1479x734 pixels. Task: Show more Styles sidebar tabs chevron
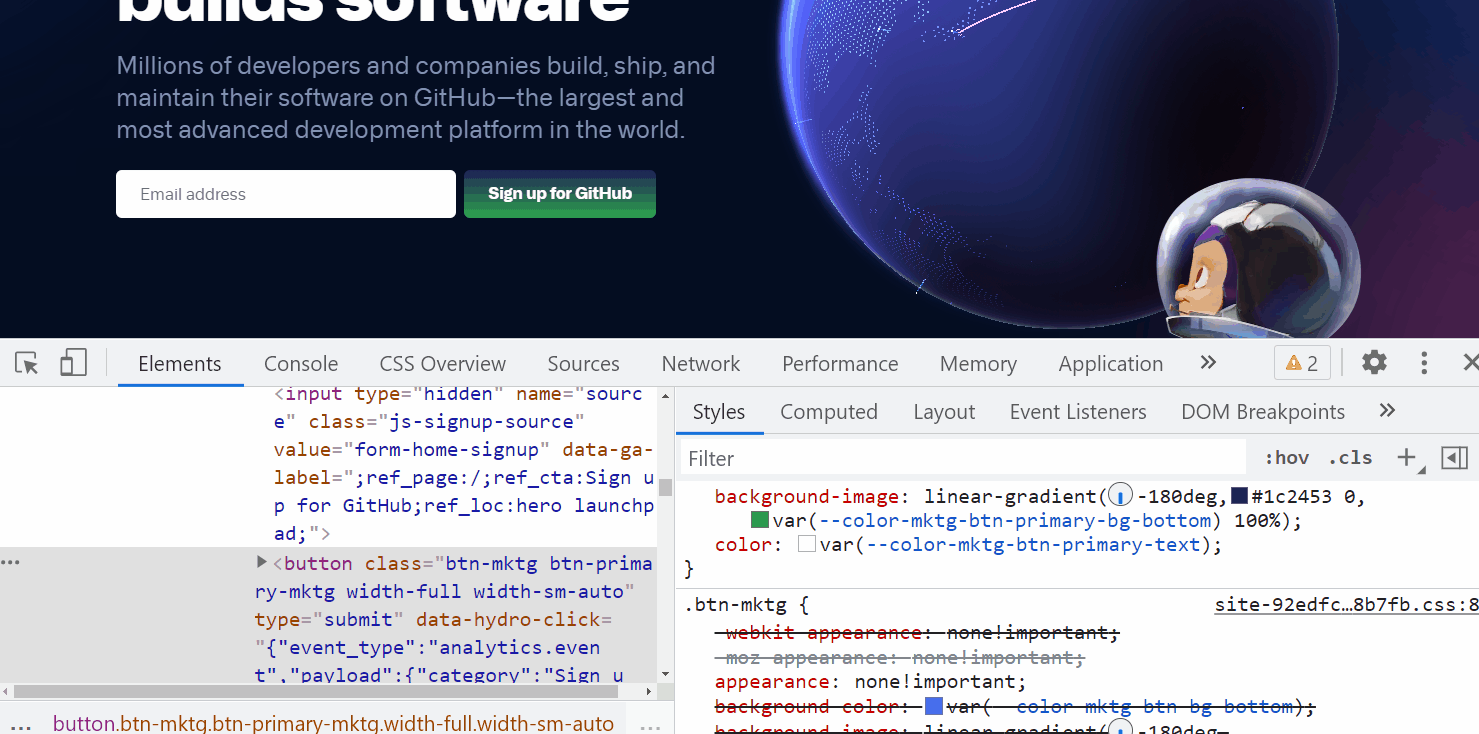(x=1387, y=410)
